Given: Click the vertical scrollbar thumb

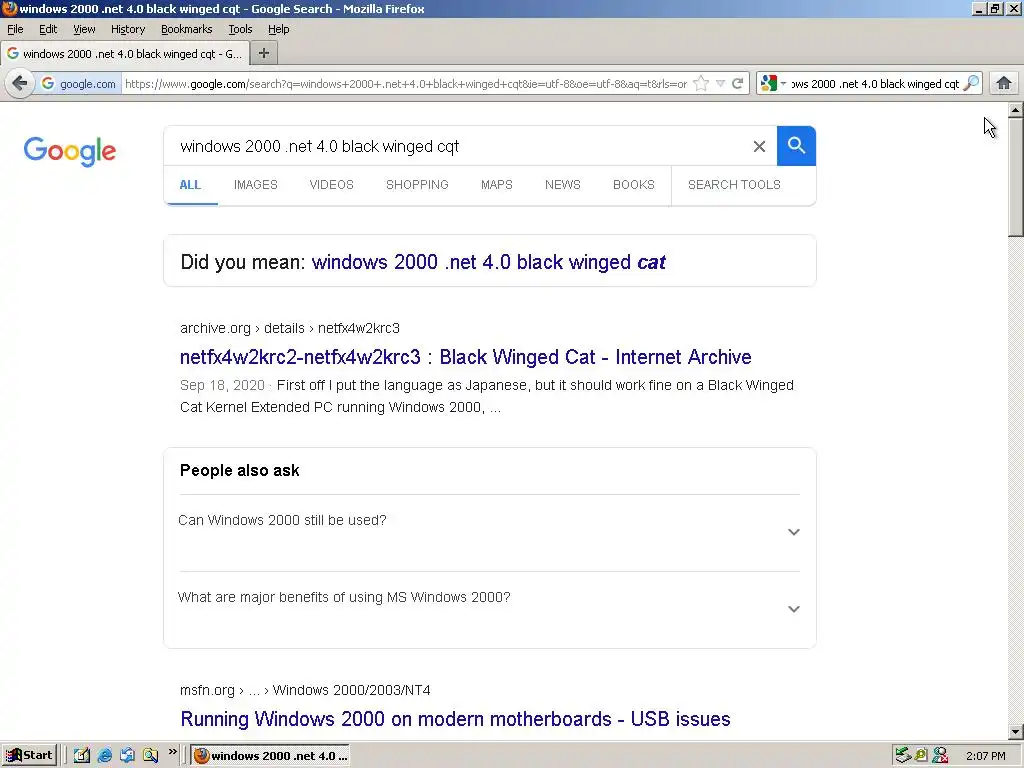Looking at the screenshot, I should pyautogui.click(x=1015, y=177).
